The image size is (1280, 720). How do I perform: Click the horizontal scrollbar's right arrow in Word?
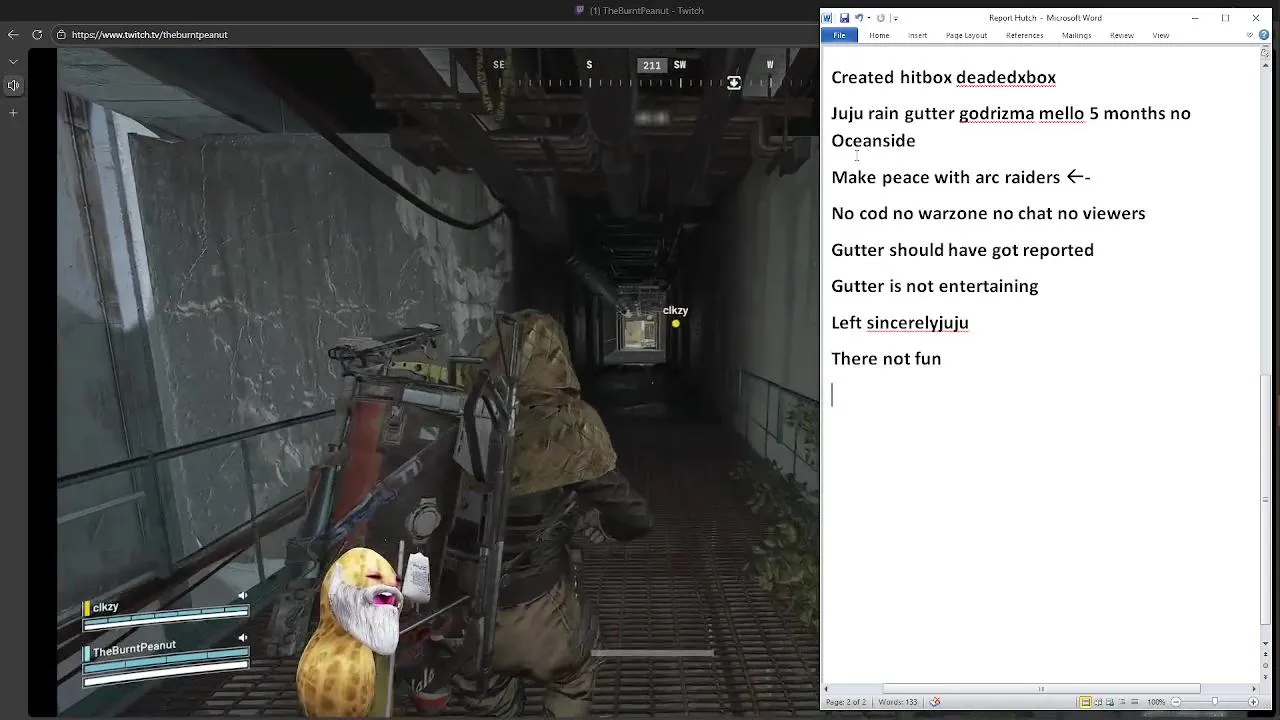click(x=1254, y=688)
